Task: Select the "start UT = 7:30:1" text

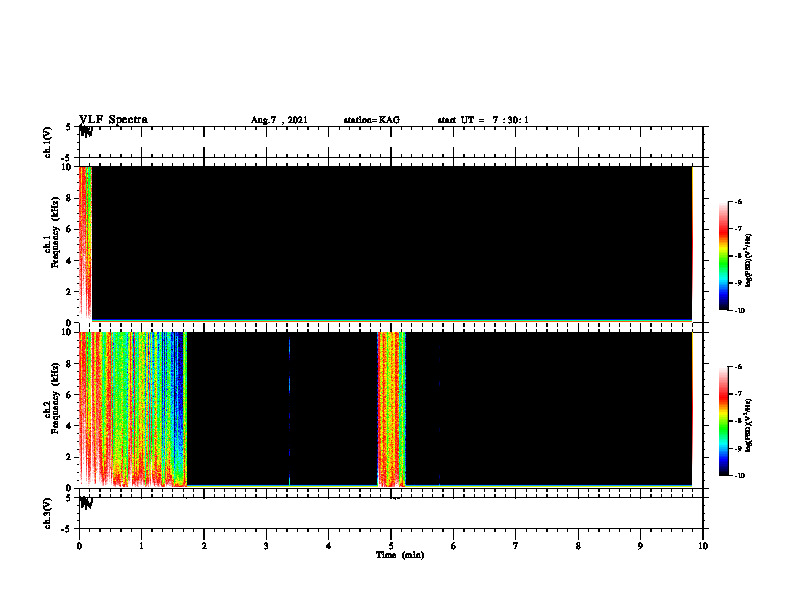Action: [483, 120]
